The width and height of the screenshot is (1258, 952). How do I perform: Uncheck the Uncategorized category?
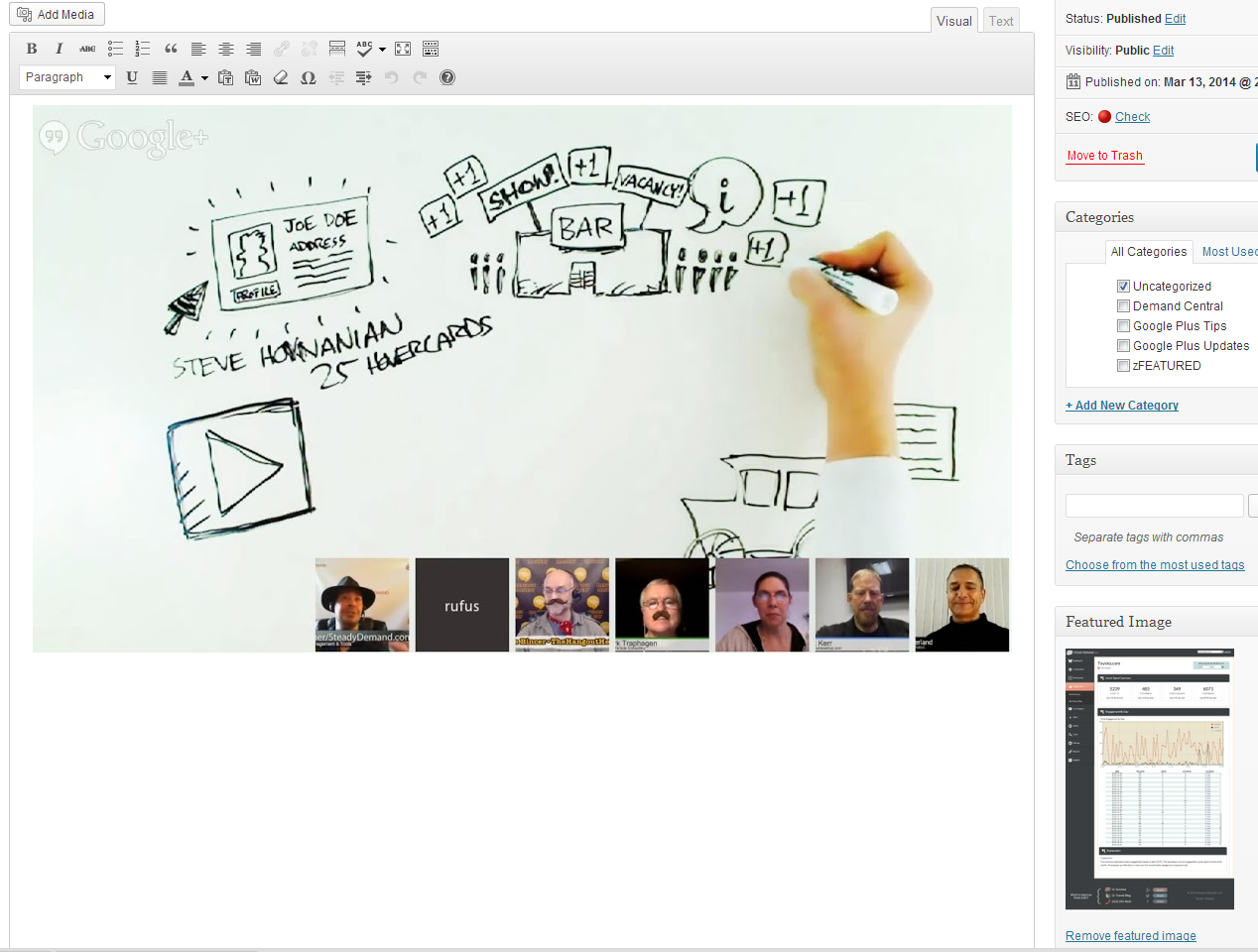pos(1123,287)
